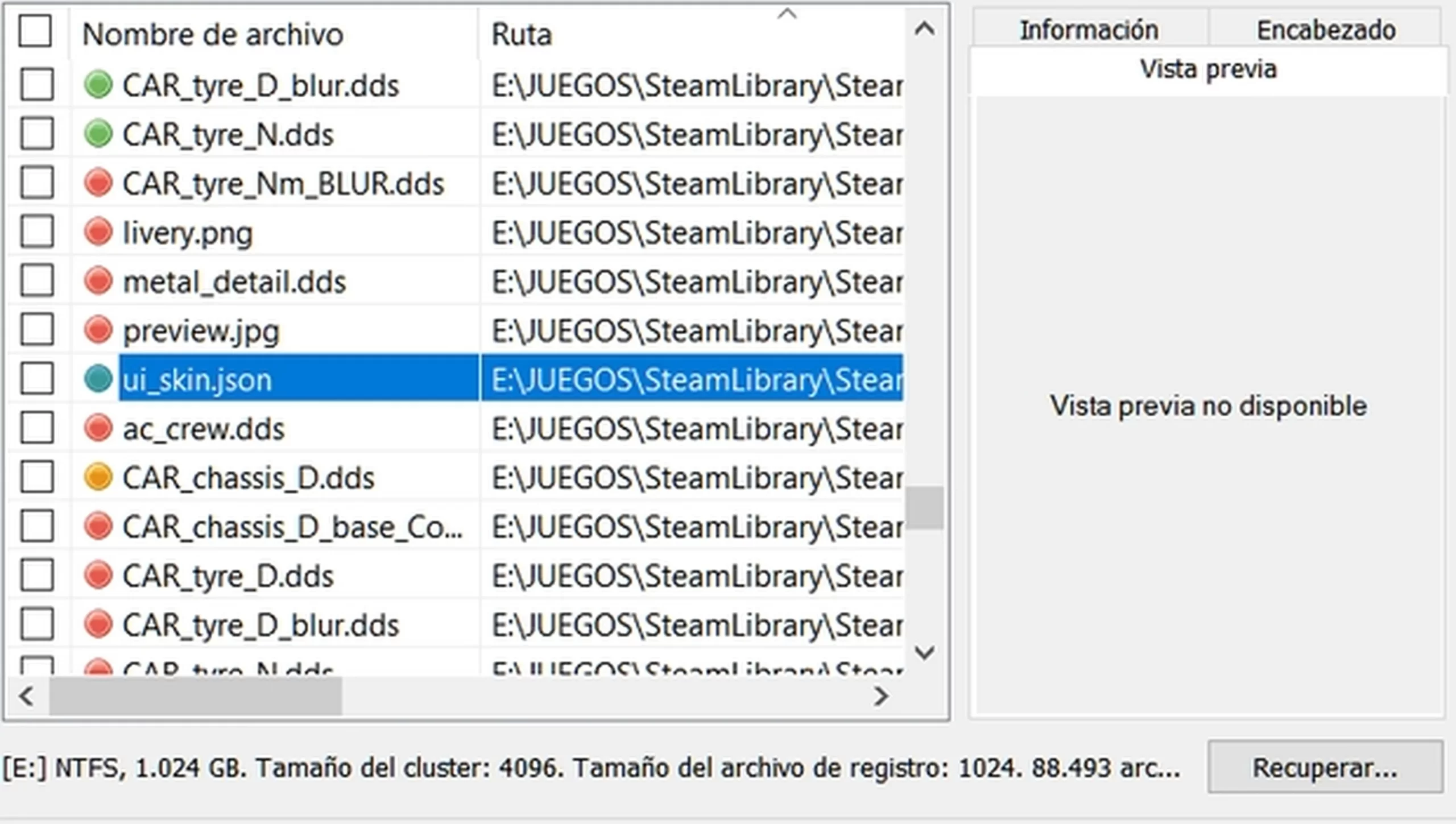Click the red status dot beside metal_detail.dds
This screenshot has height=824, width=1456.
98,281
